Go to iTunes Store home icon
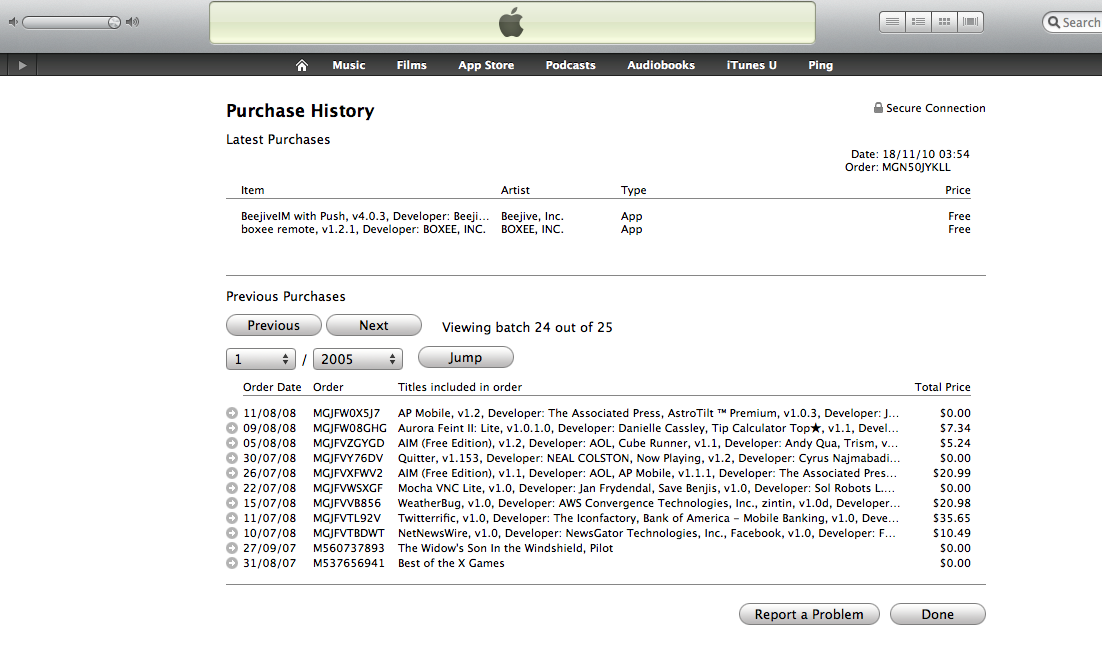Screen dimensions: 1102x648 [x=302, y=65]
